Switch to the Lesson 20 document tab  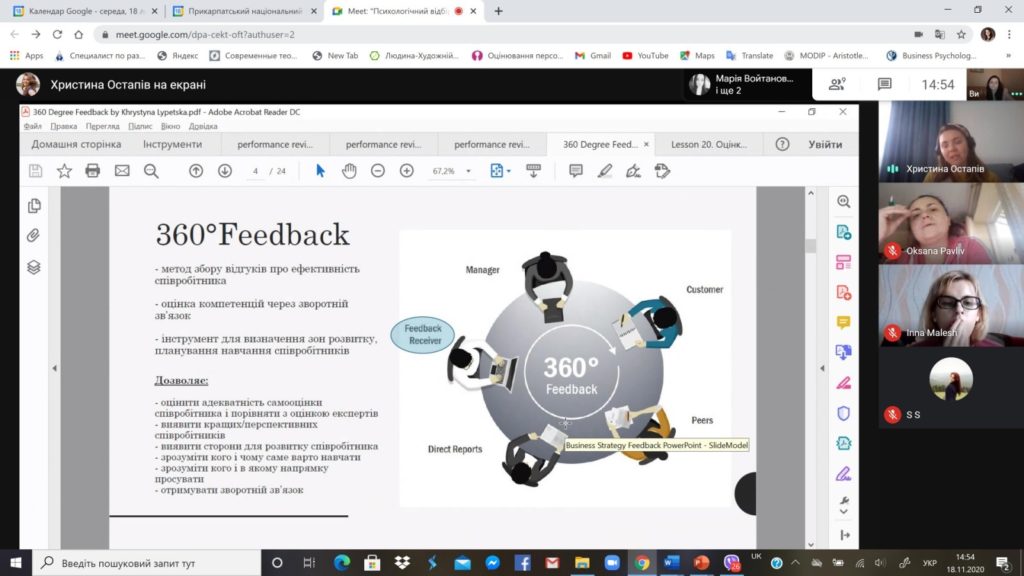708,144
